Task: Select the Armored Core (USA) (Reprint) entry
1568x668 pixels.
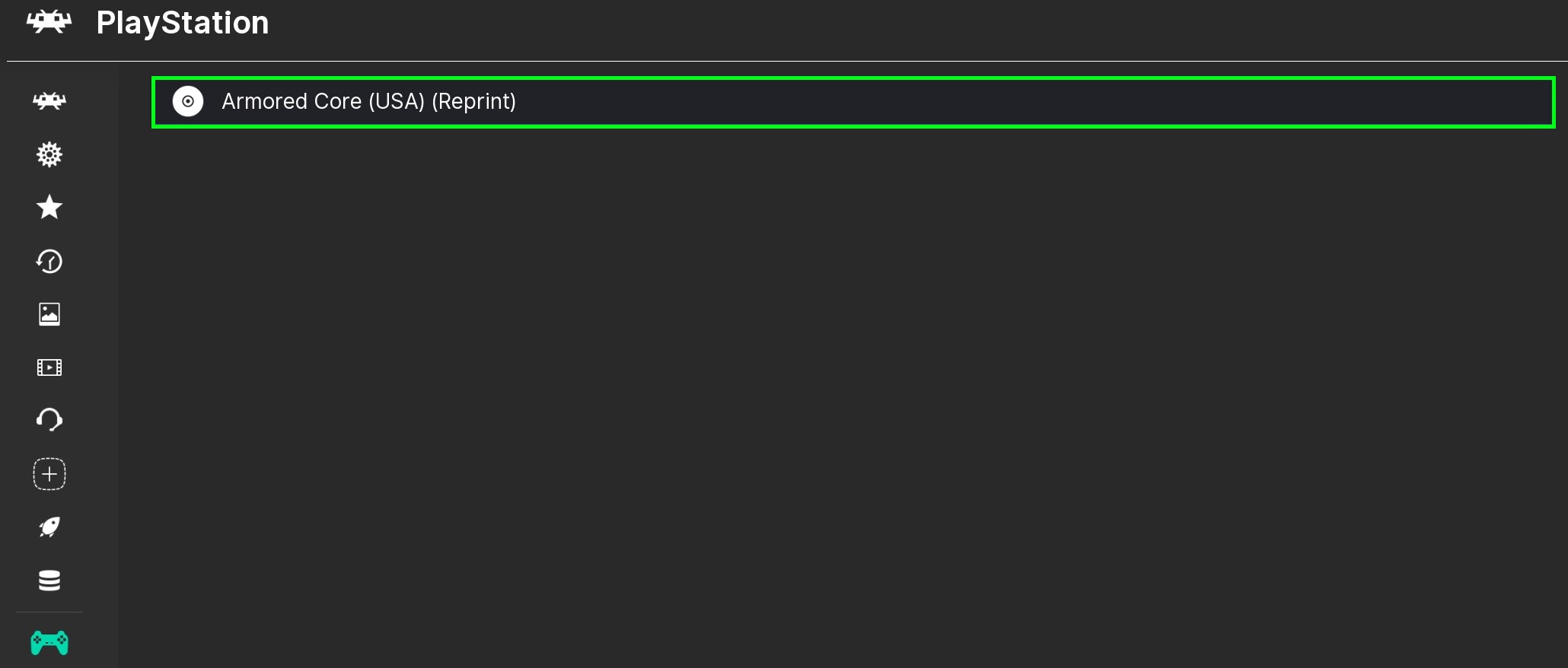Action: (x=368, y=101)
